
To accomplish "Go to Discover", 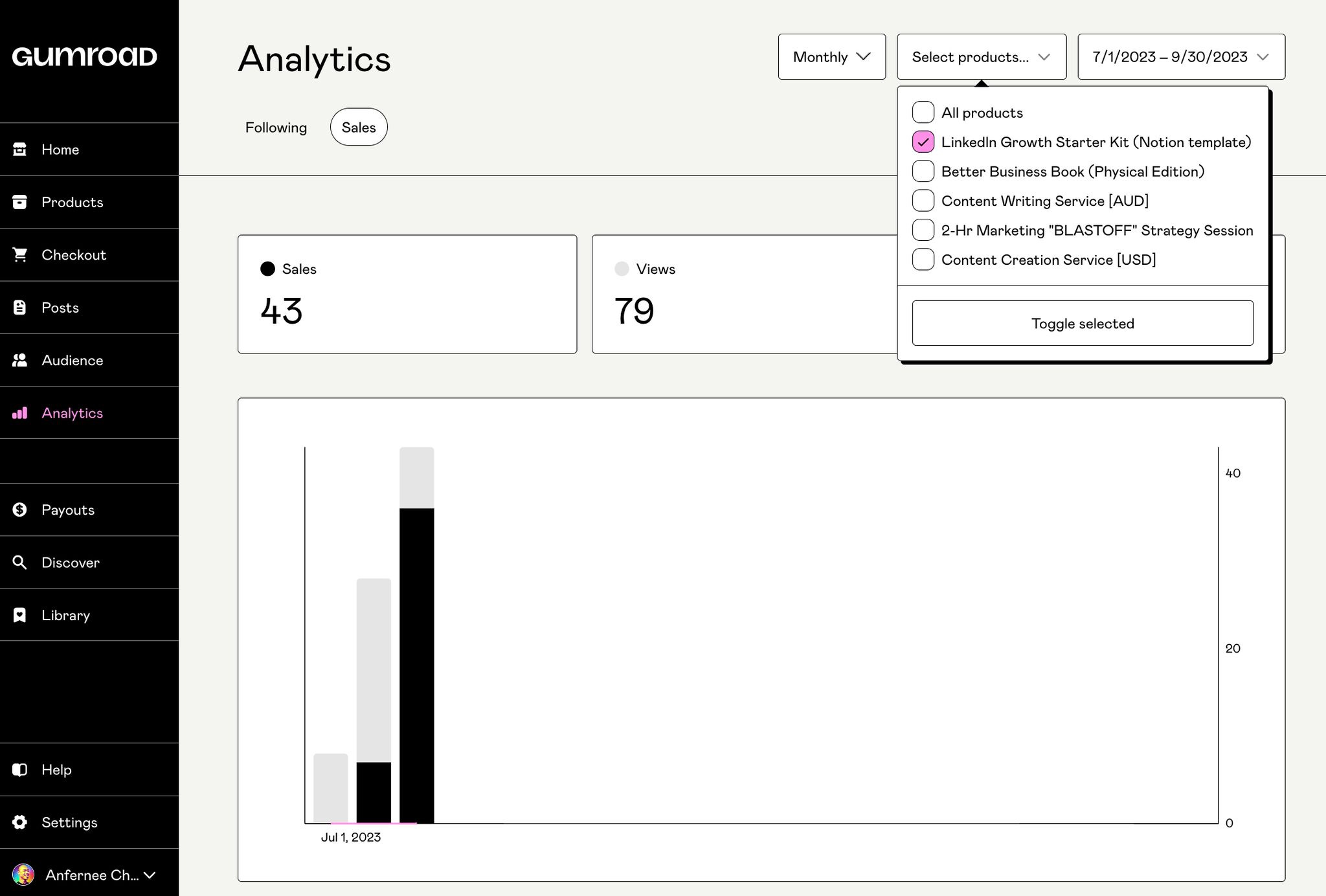I will click(x=89, y=563).
